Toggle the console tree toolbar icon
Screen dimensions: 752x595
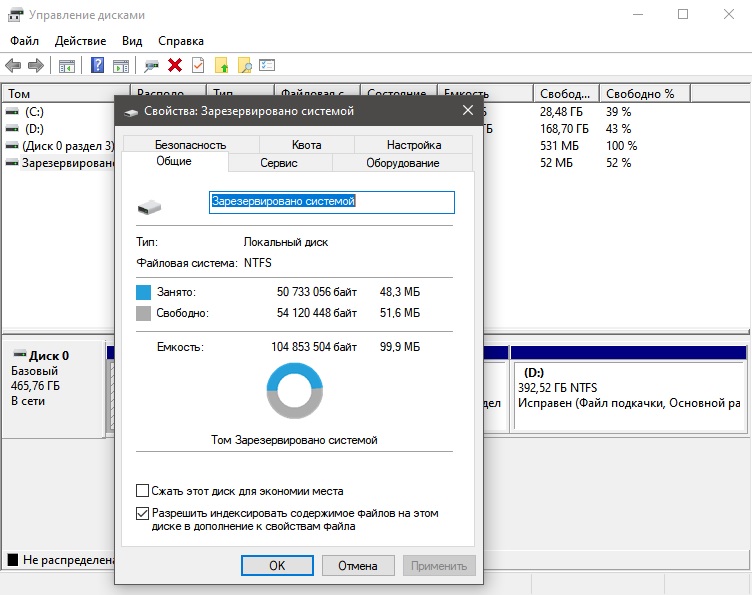click(x=67, y=66)
